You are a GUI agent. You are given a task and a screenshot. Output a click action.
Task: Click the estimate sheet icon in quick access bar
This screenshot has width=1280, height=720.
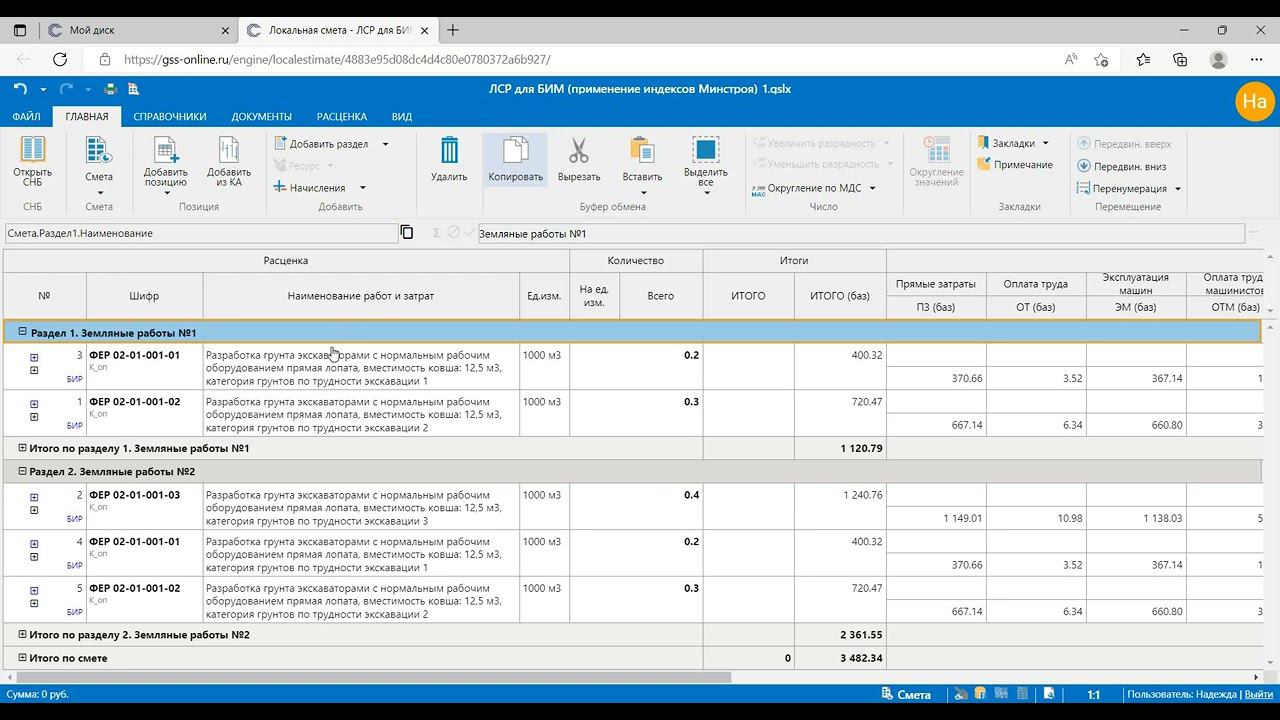point(133,89)
